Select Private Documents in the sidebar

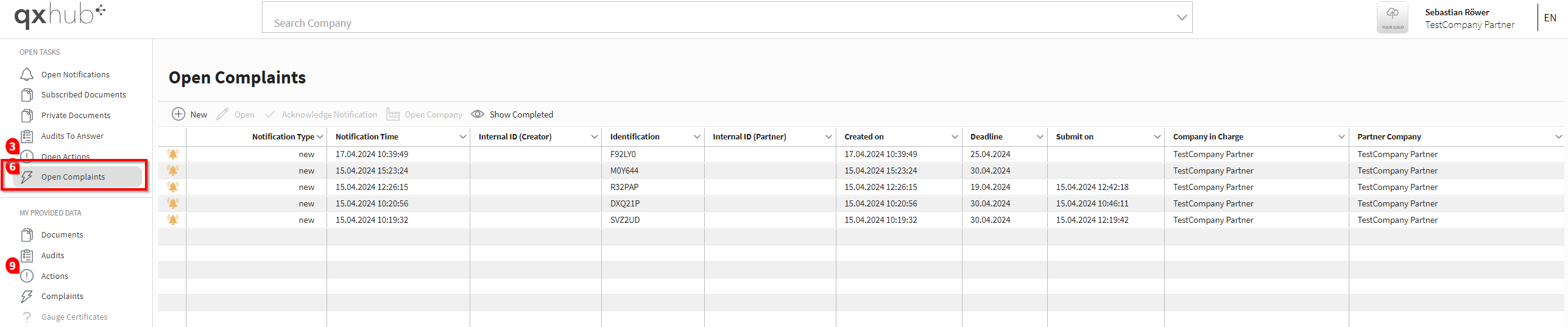click(76, 116)
